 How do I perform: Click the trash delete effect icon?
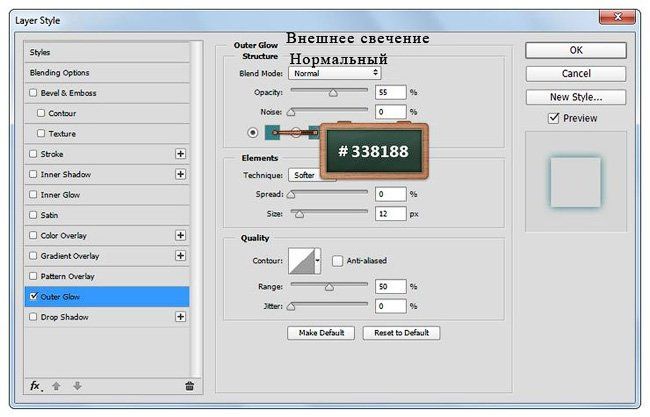(x=189, y=386)
